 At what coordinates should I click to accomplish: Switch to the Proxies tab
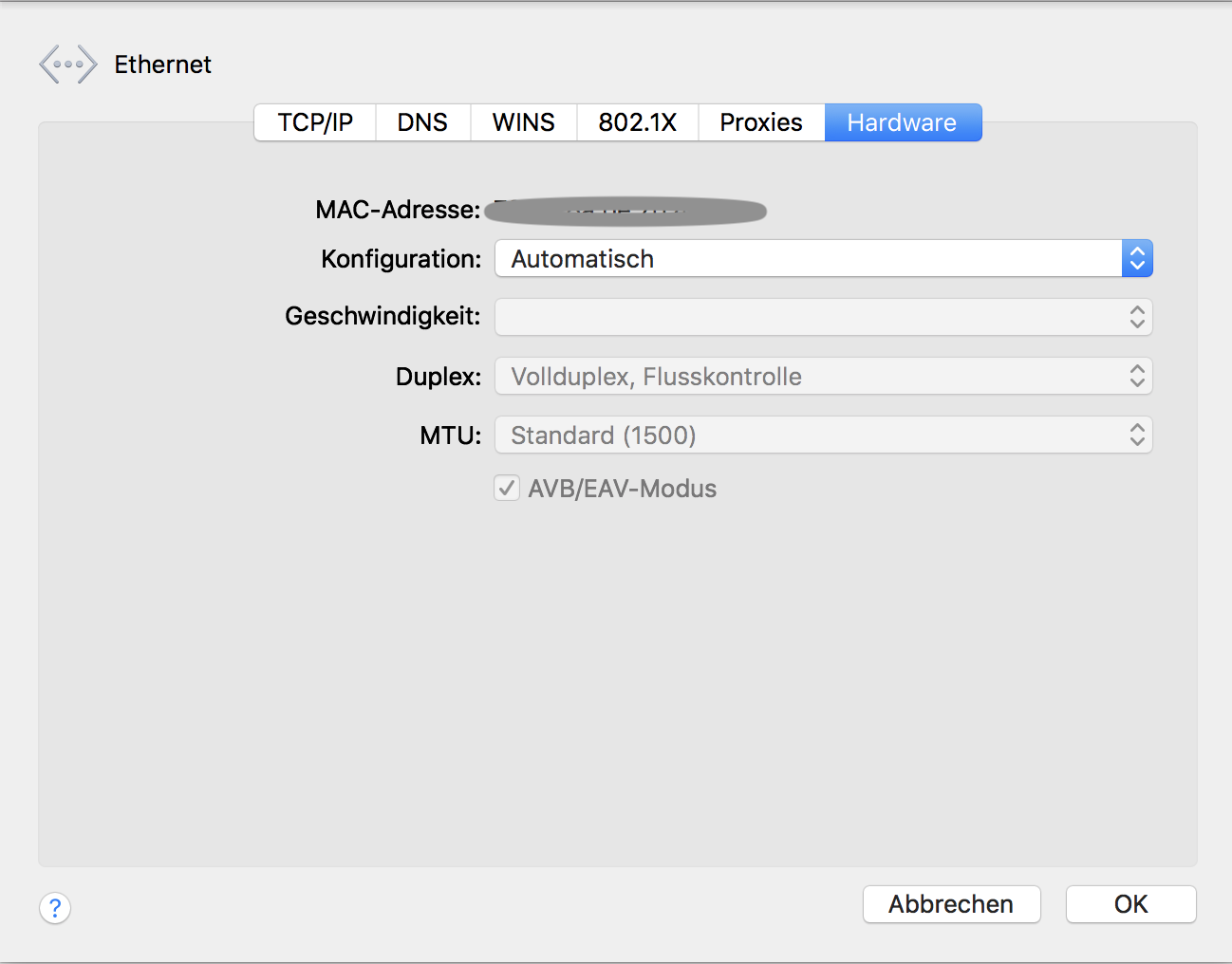pyautogui.click(x=760, y=121)
